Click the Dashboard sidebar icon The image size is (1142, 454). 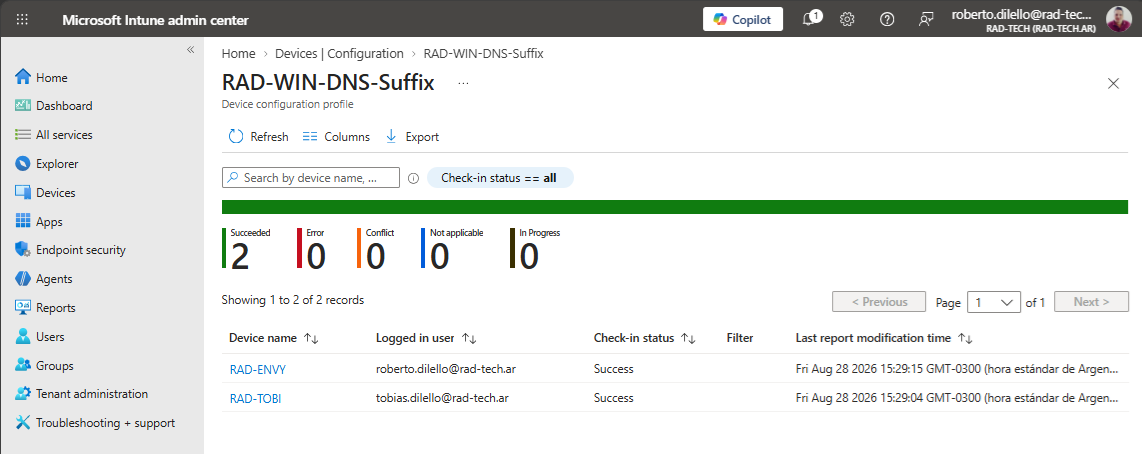[23, 106]
